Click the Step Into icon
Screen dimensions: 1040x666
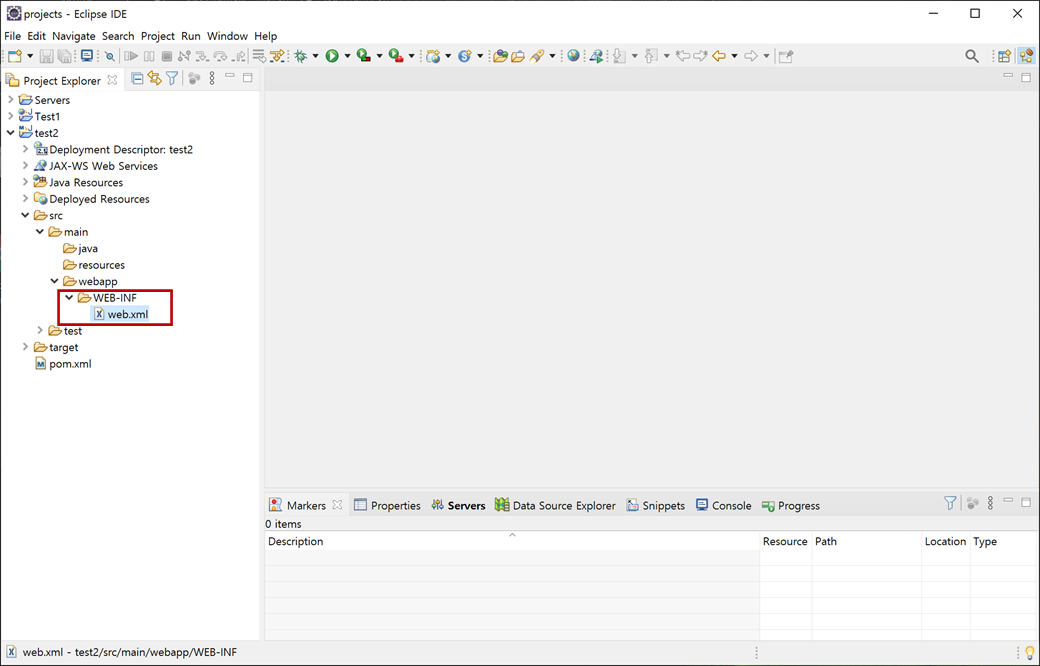pos(202,56)
